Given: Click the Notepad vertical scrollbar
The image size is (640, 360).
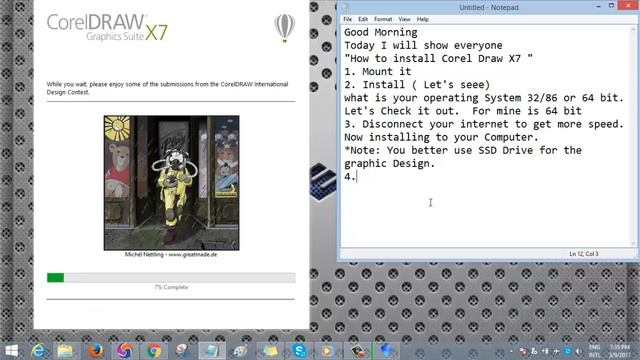Looking at the screenshot, I should coord(634,136).
